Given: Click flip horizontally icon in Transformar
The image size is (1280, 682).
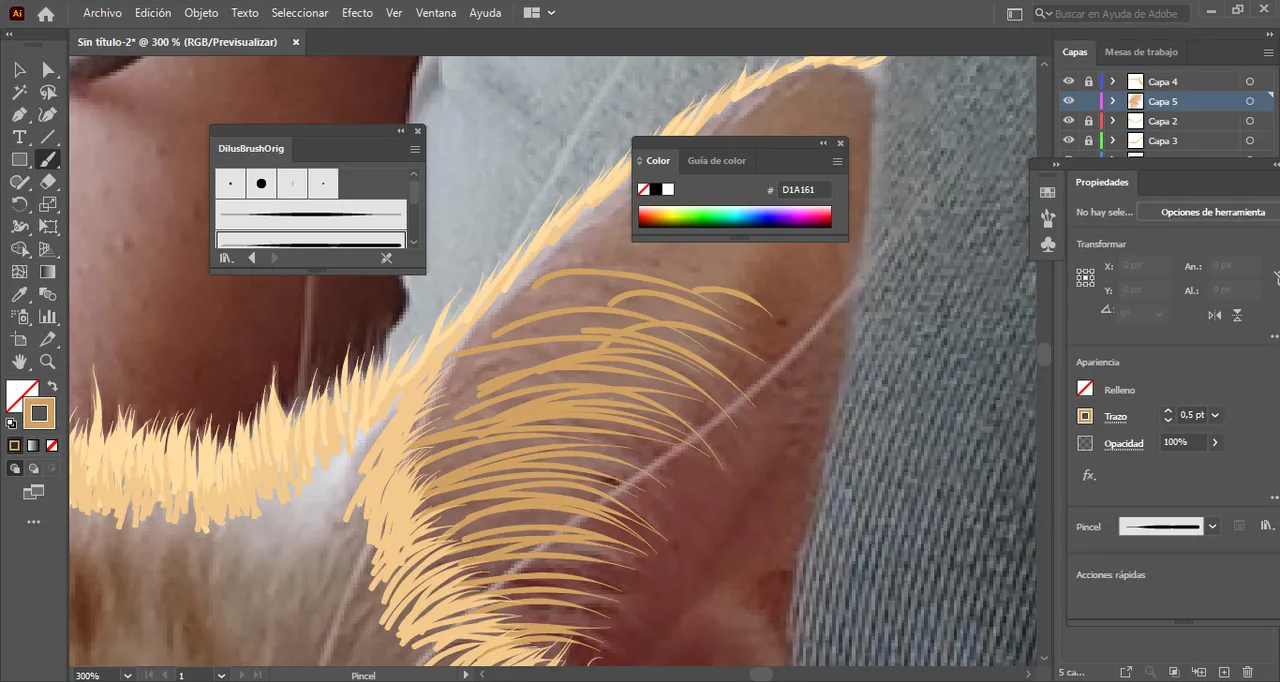Looking at the screenshot, I should pyautogui.click(x=1214, y=315).
